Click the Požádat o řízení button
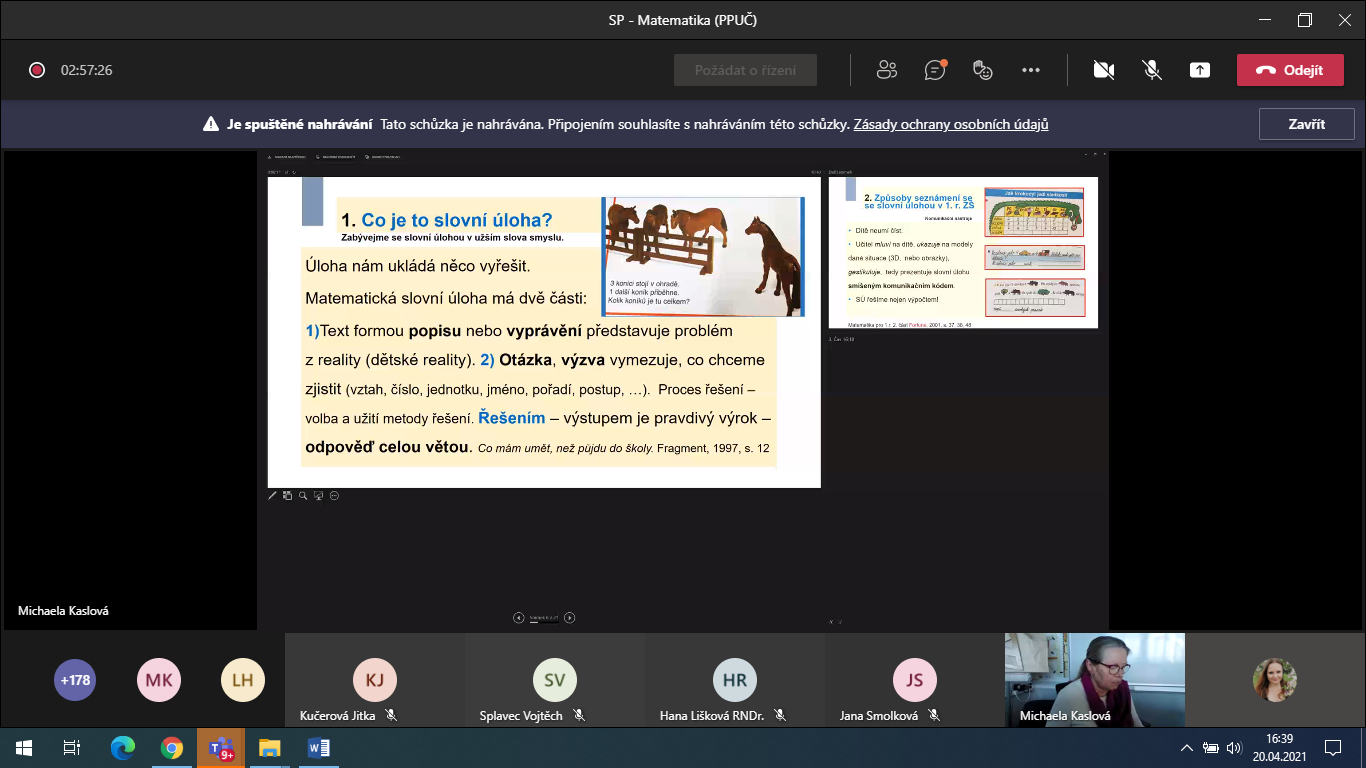 tap(745, 70)
